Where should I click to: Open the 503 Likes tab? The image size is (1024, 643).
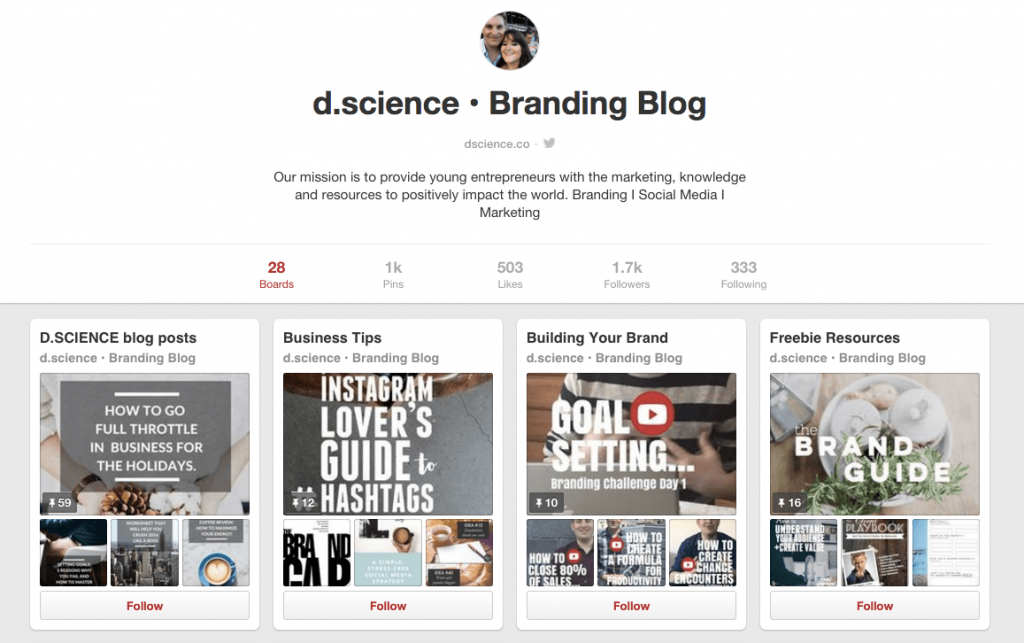tap(510, 275)
